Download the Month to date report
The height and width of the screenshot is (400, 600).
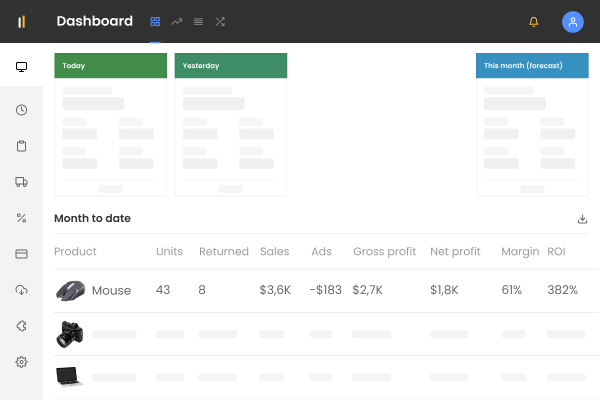click(582, 219)
